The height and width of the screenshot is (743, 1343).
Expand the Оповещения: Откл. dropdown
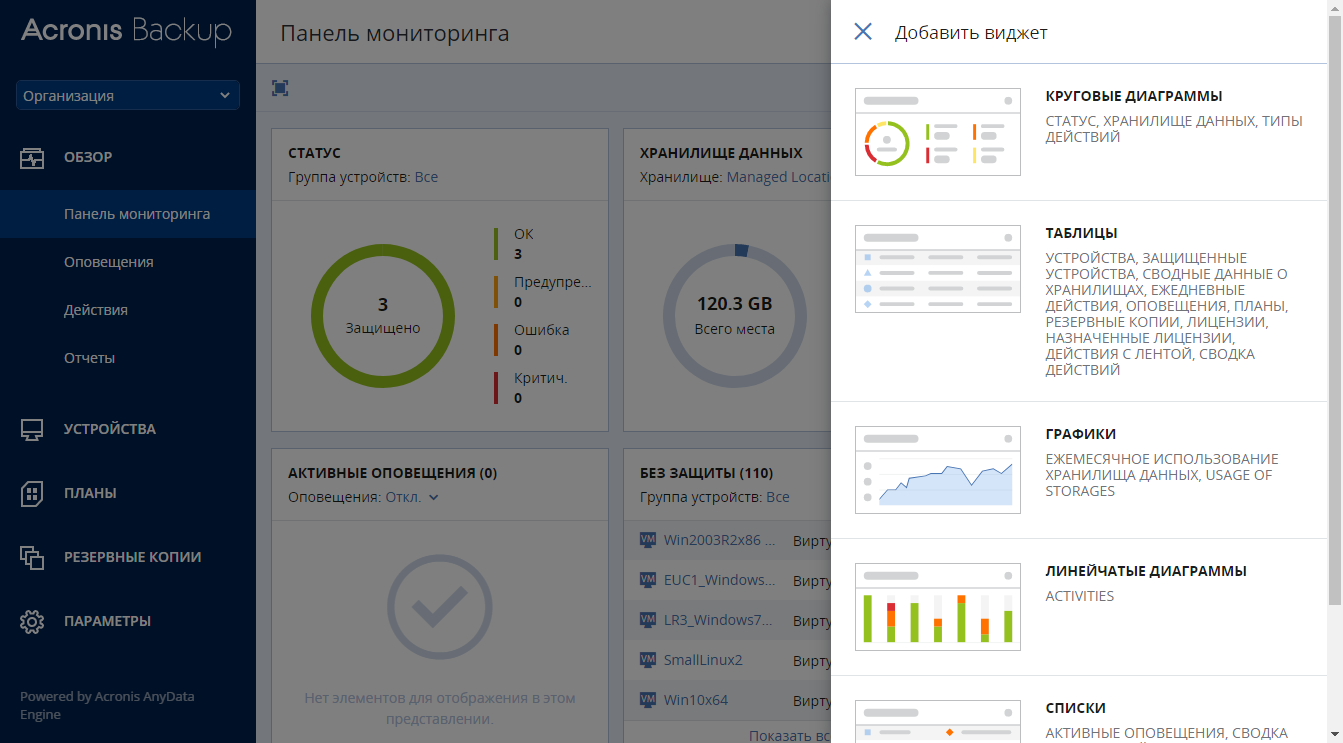412,497
